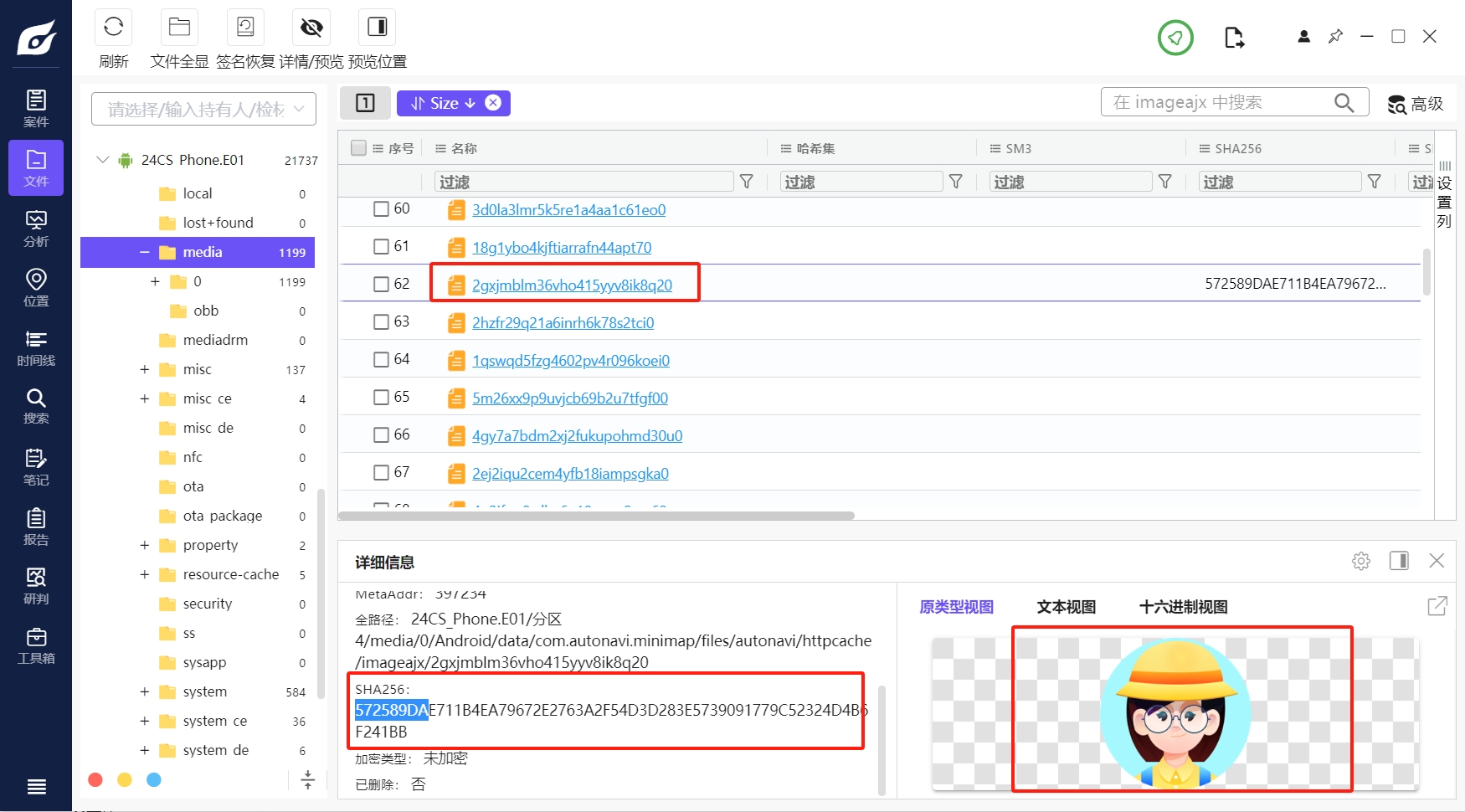
Task: Collapse the 24CS Phone.E01 tree node
Action: (102, 159)
